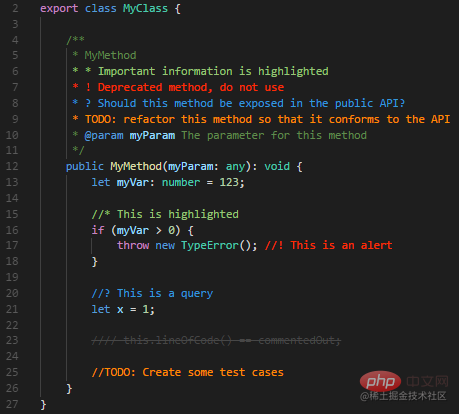Click blue comment 'Should this method be exposed'
459x414 pixels.
point(191,103)
